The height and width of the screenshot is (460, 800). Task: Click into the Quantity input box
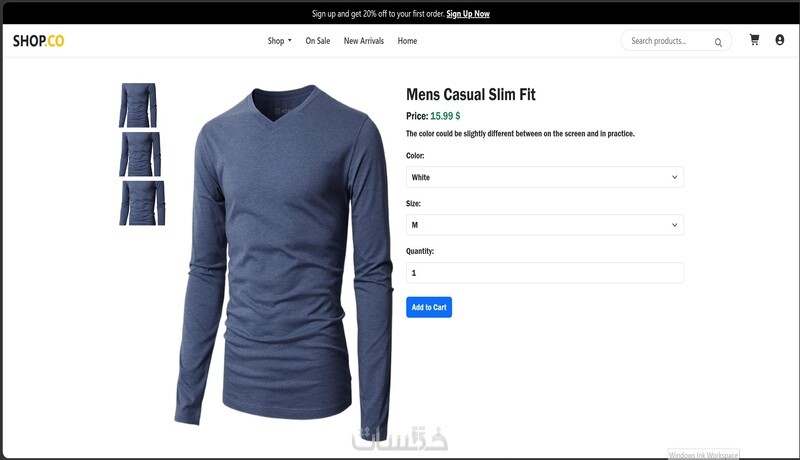coord(544,273)
